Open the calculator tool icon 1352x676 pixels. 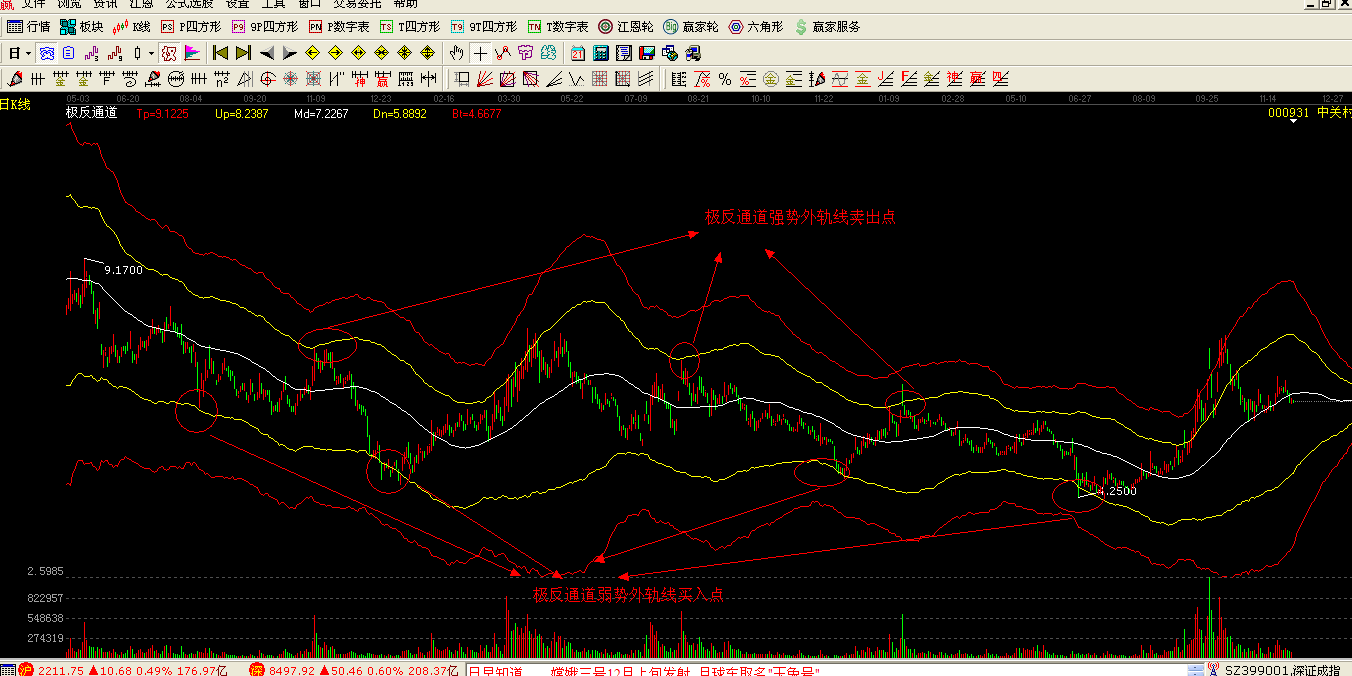(602, 53)
